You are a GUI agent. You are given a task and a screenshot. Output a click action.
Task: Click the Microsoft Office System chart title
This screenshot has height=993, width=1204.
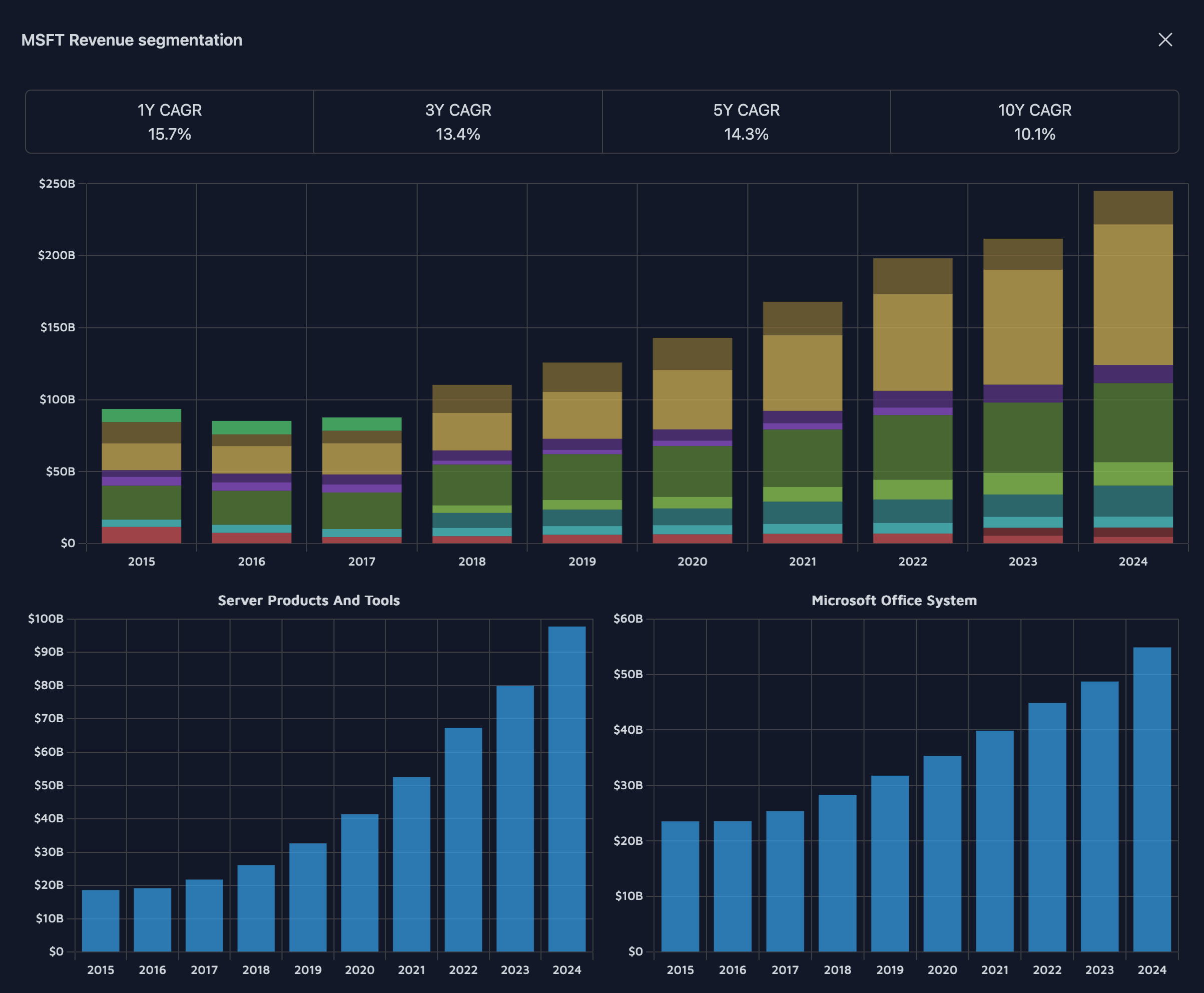pos(894,601)
